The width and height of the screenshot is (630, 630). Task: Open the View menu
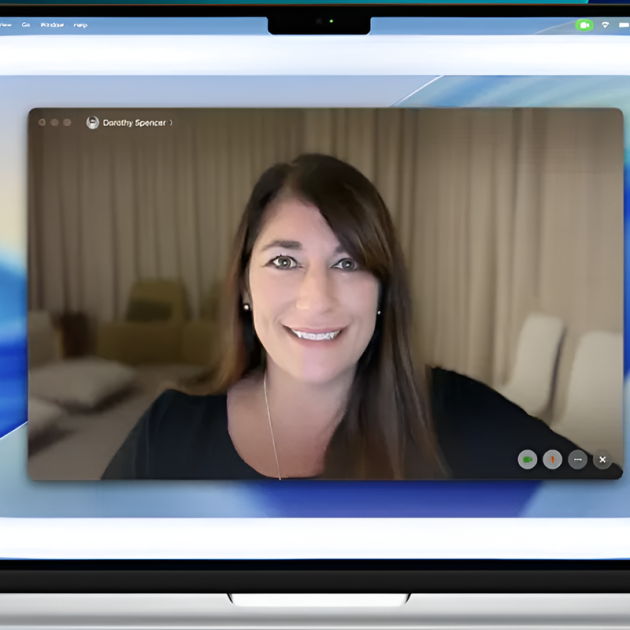pos(6,24)
